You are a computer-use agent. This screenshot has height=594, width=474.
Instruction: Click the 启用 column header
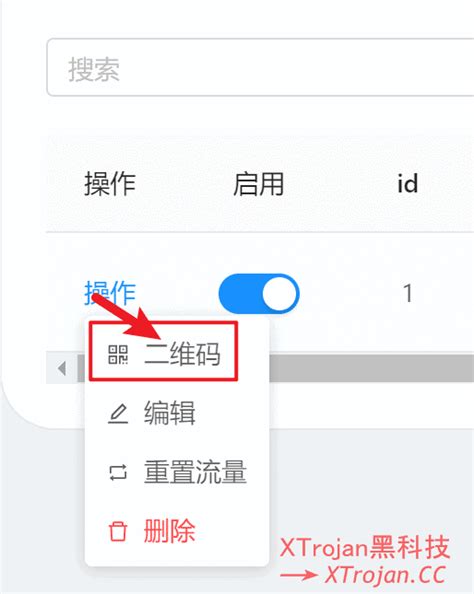258,184
